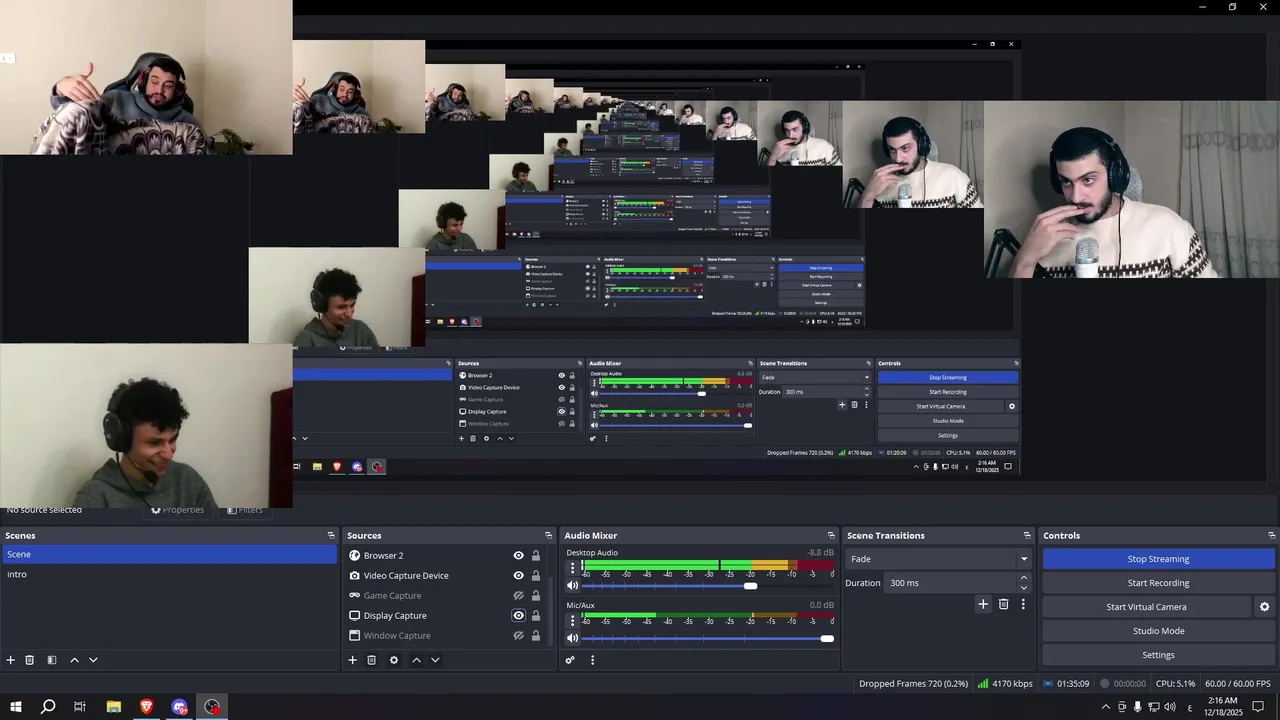Pop out the Scenes dock panel
1280x720 pixels.
pyautogui.click(x=331, y=535)
